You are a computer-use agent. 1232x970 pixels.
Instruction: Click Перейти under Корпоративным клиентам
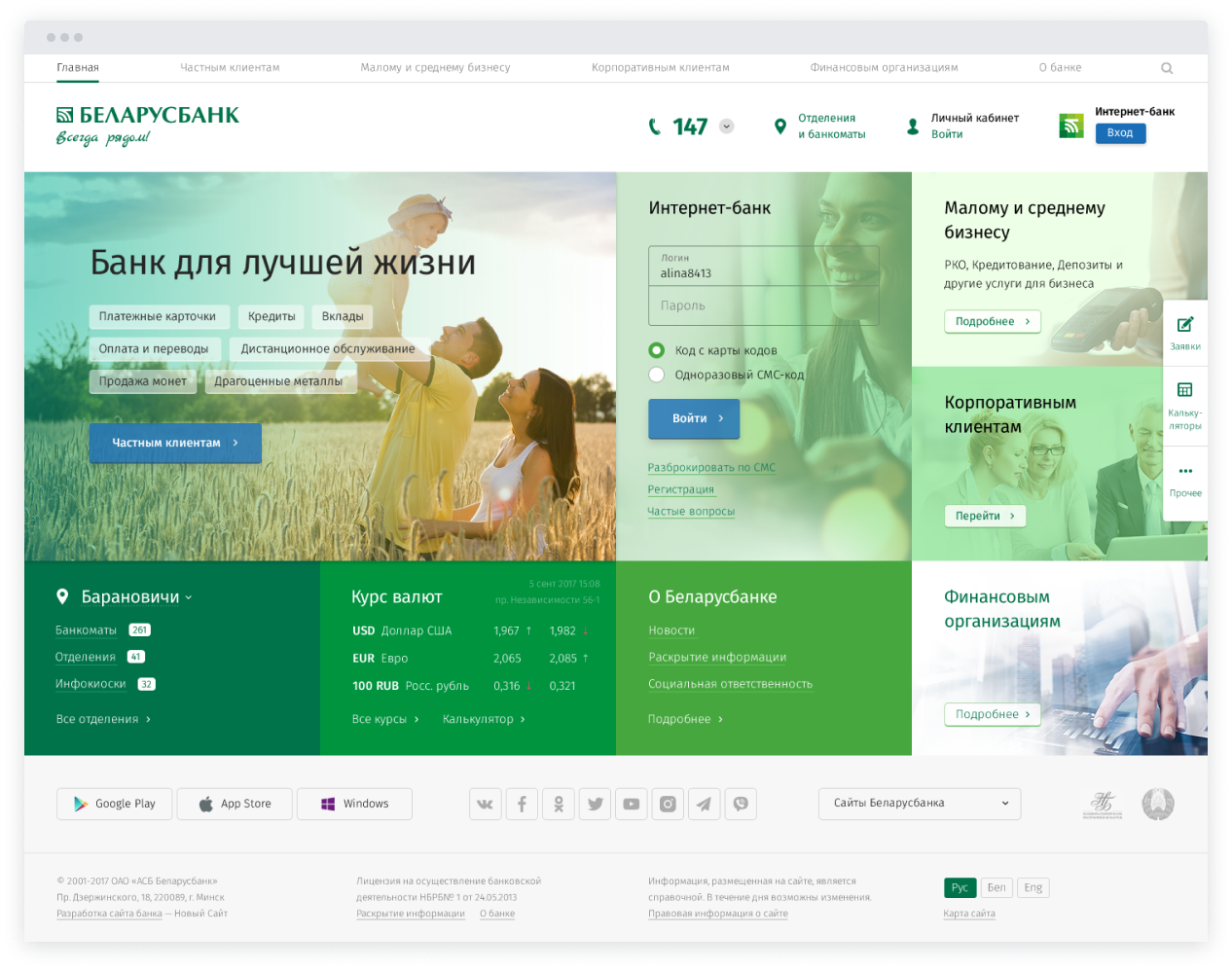(x=985, y=517)
